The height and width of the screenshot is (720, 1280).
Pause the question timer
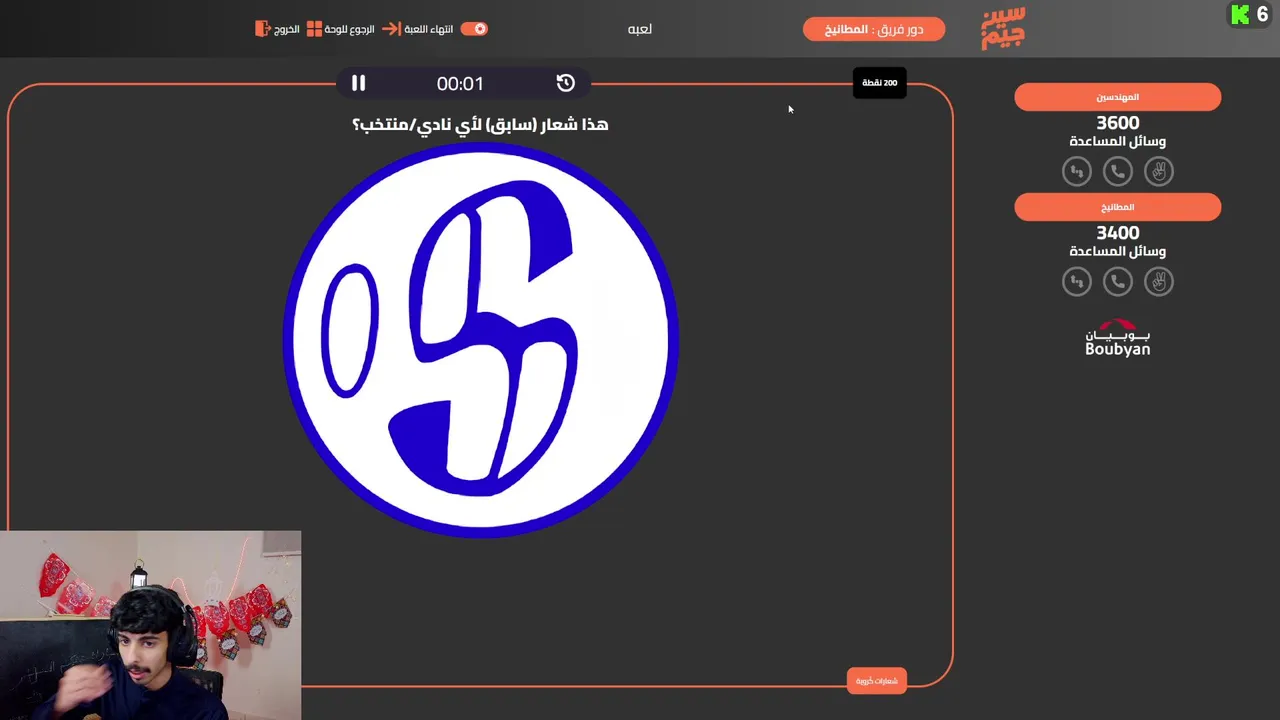[358, 83]
